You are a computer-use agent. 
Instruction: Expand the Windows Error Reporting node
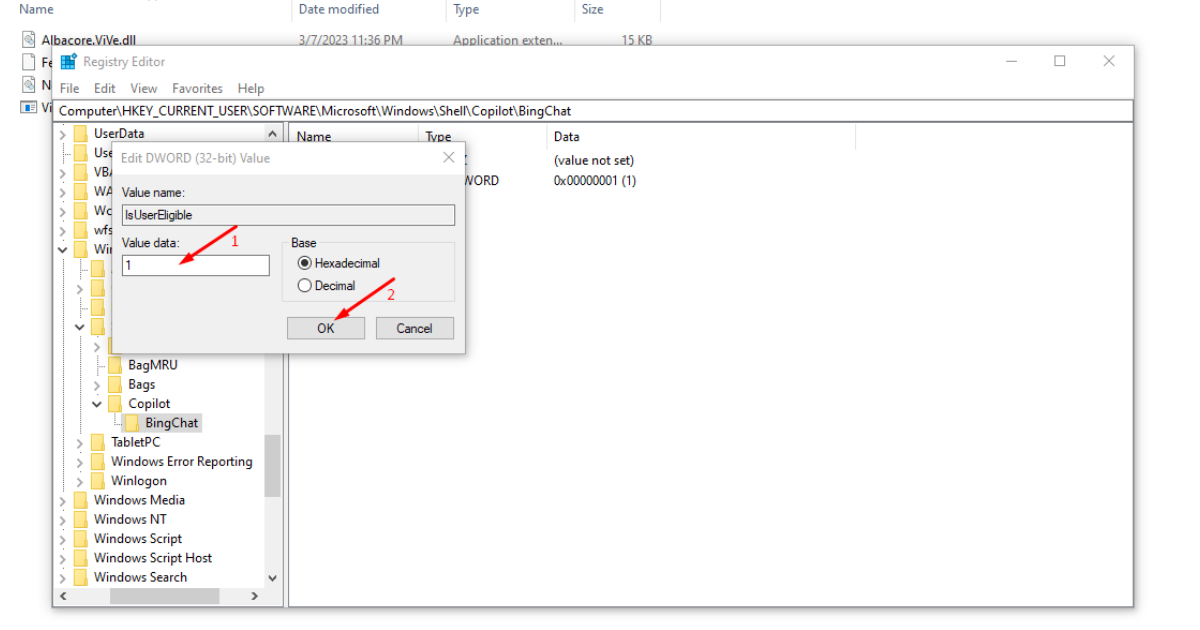click(80, 462)
